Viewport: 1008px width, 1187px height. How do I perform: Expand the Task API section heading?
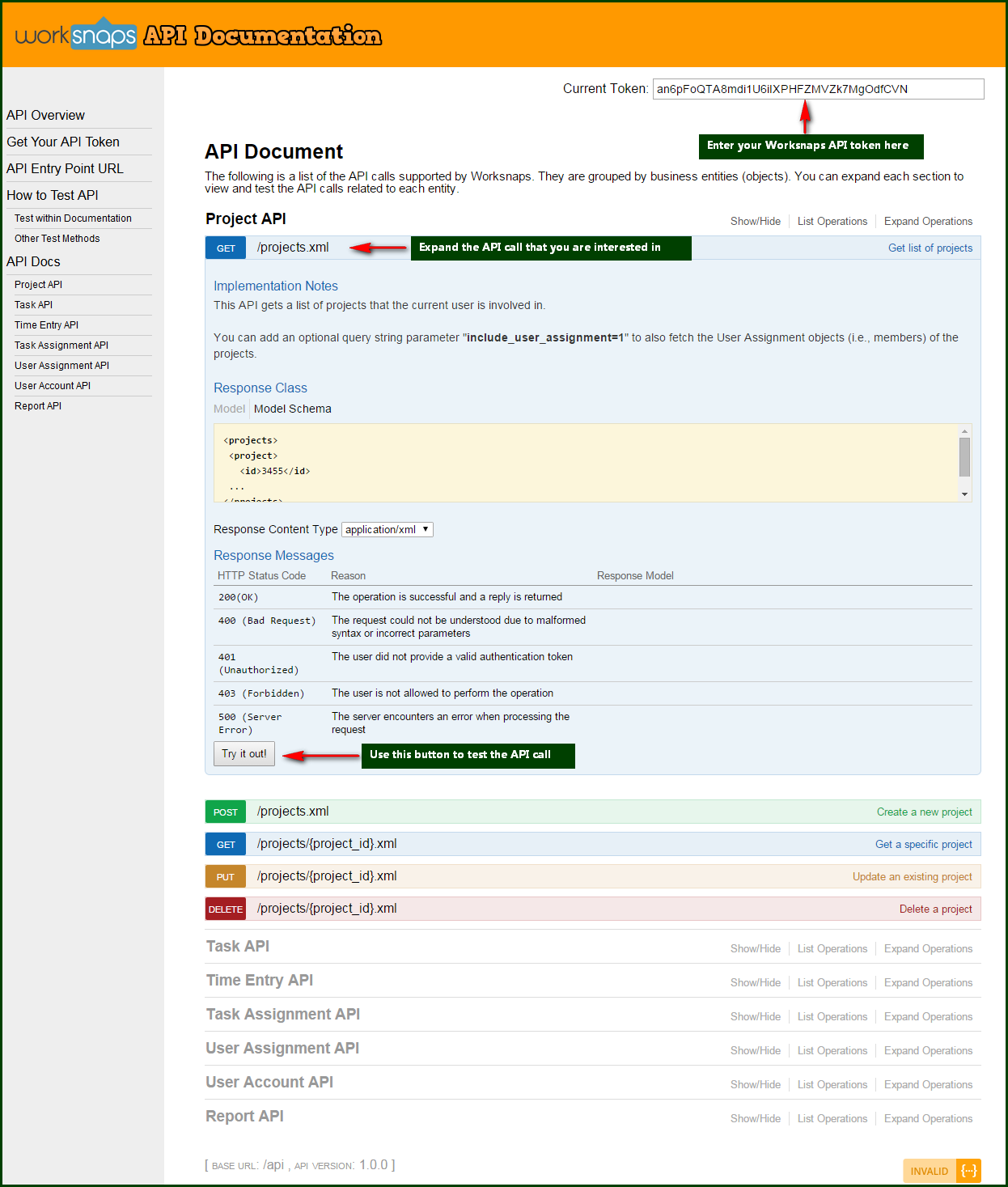[238, 947]
